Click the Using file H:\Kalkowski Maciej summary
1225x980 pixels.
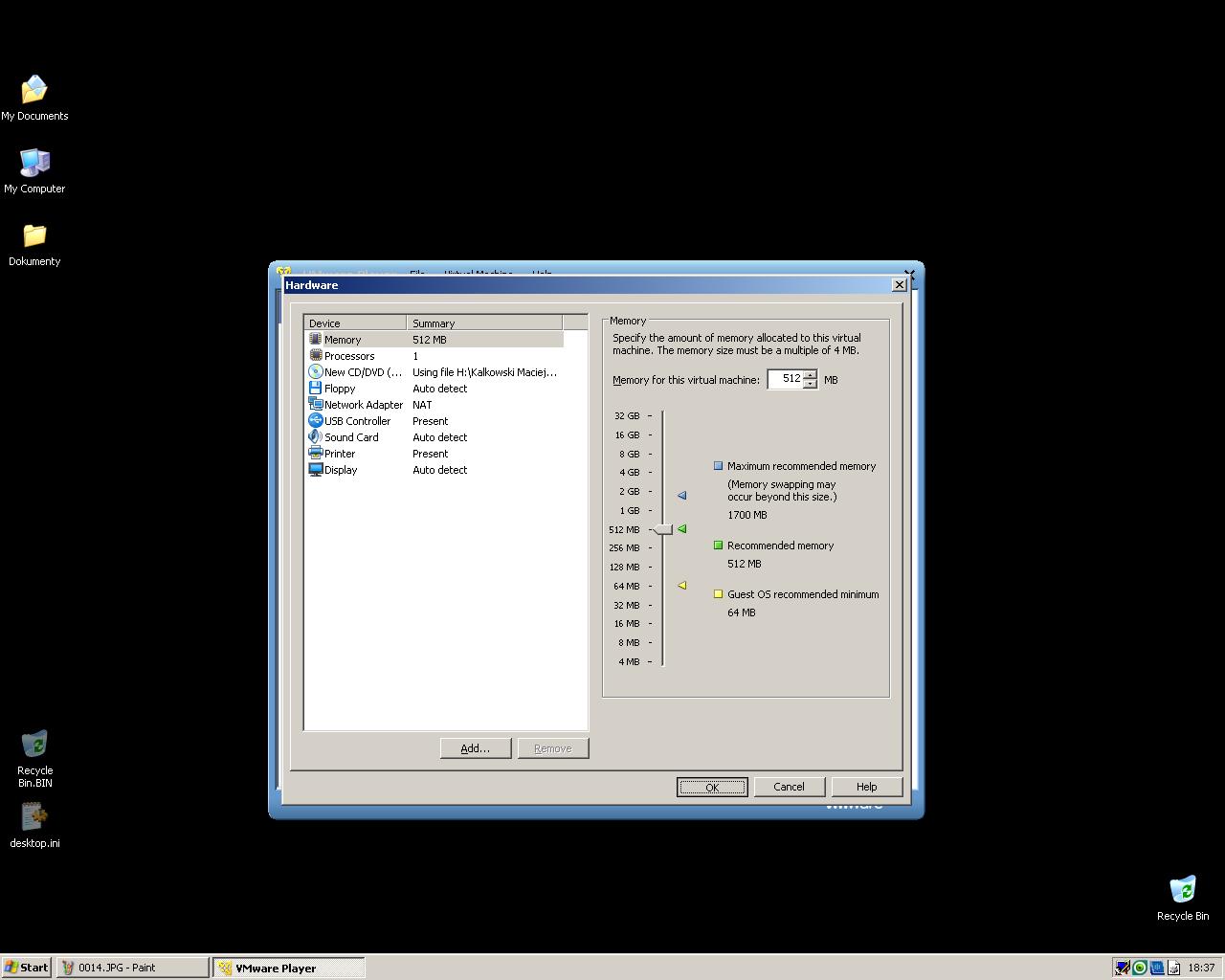[484, 372]
